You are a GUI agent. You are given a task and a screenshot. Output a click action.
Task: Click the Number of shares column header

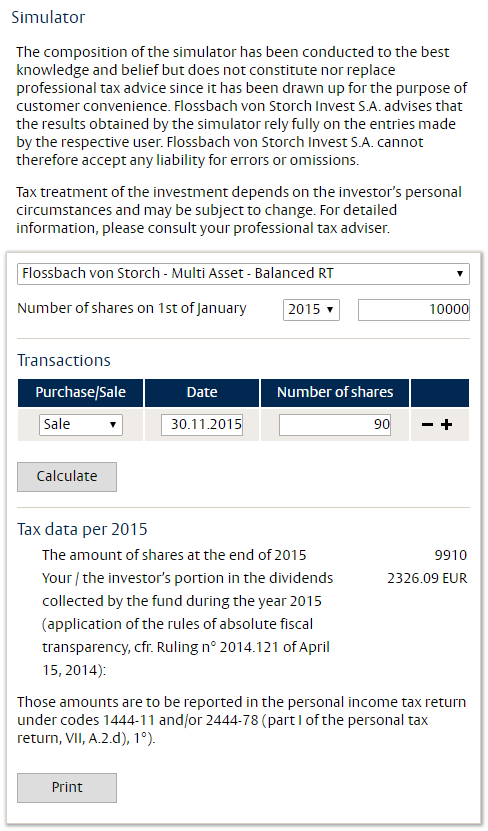335,393
